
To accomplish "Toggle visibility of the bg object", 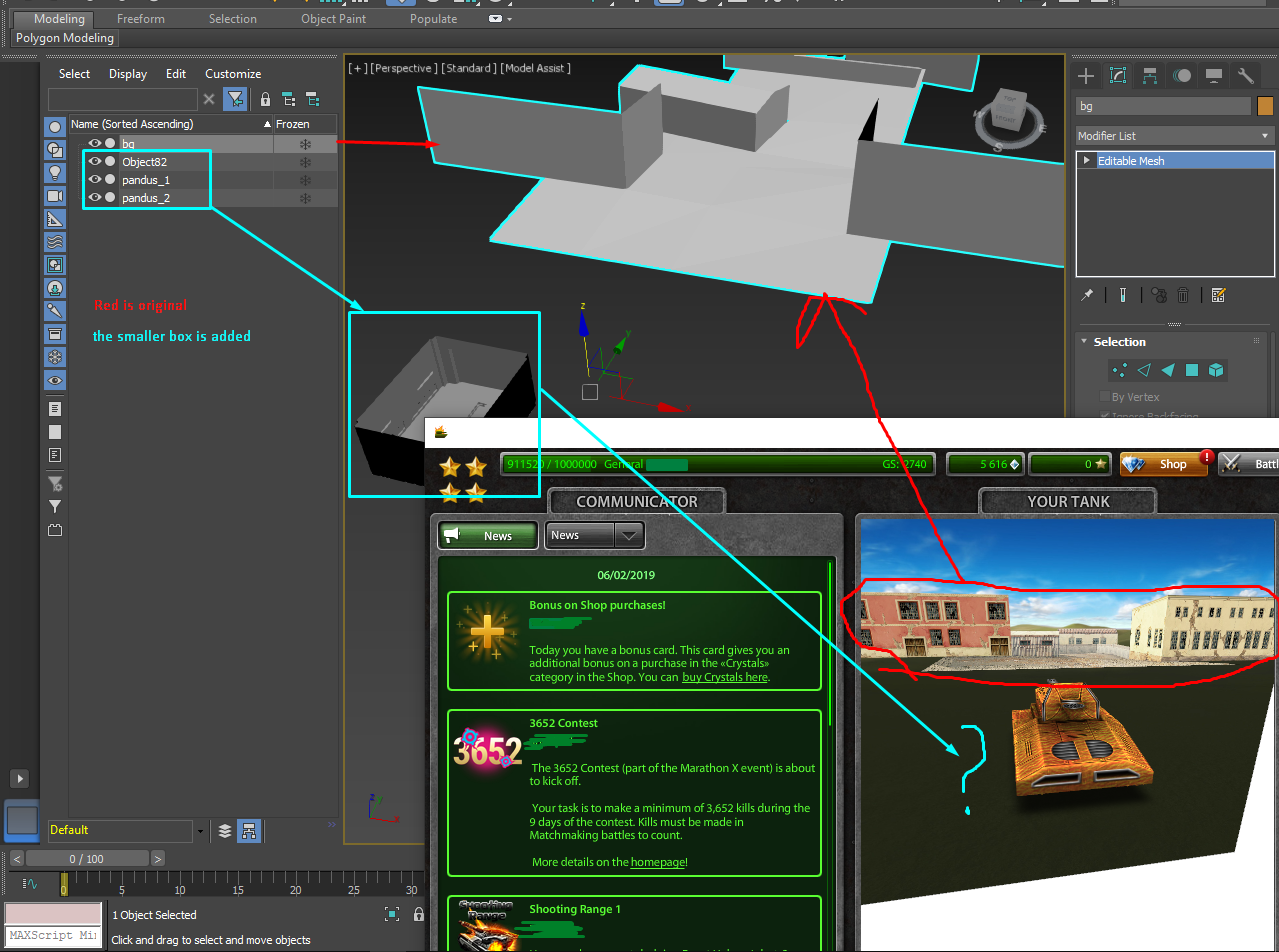I will [93, 143].
